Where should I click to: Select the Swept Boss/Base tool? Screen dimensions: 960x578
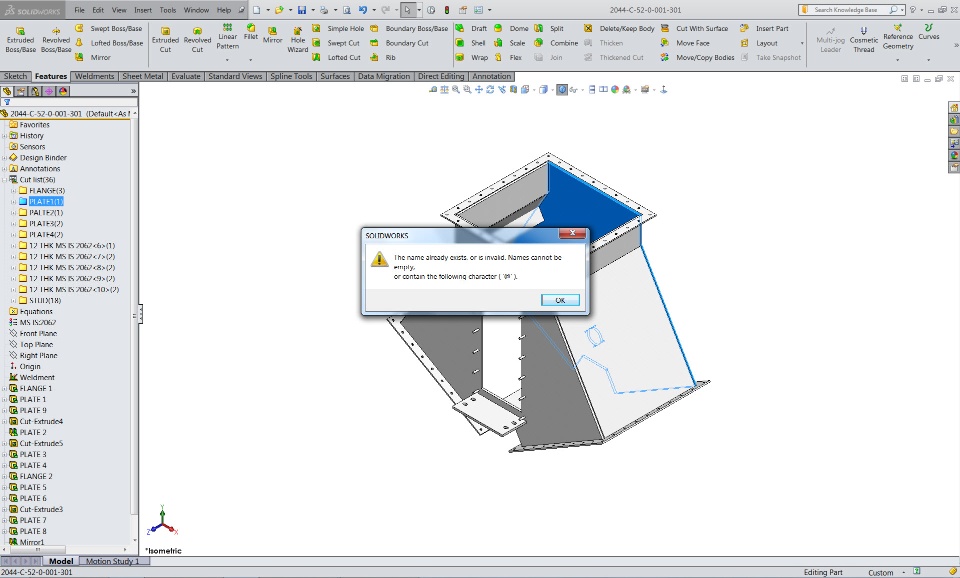click(x=109, y=28)
